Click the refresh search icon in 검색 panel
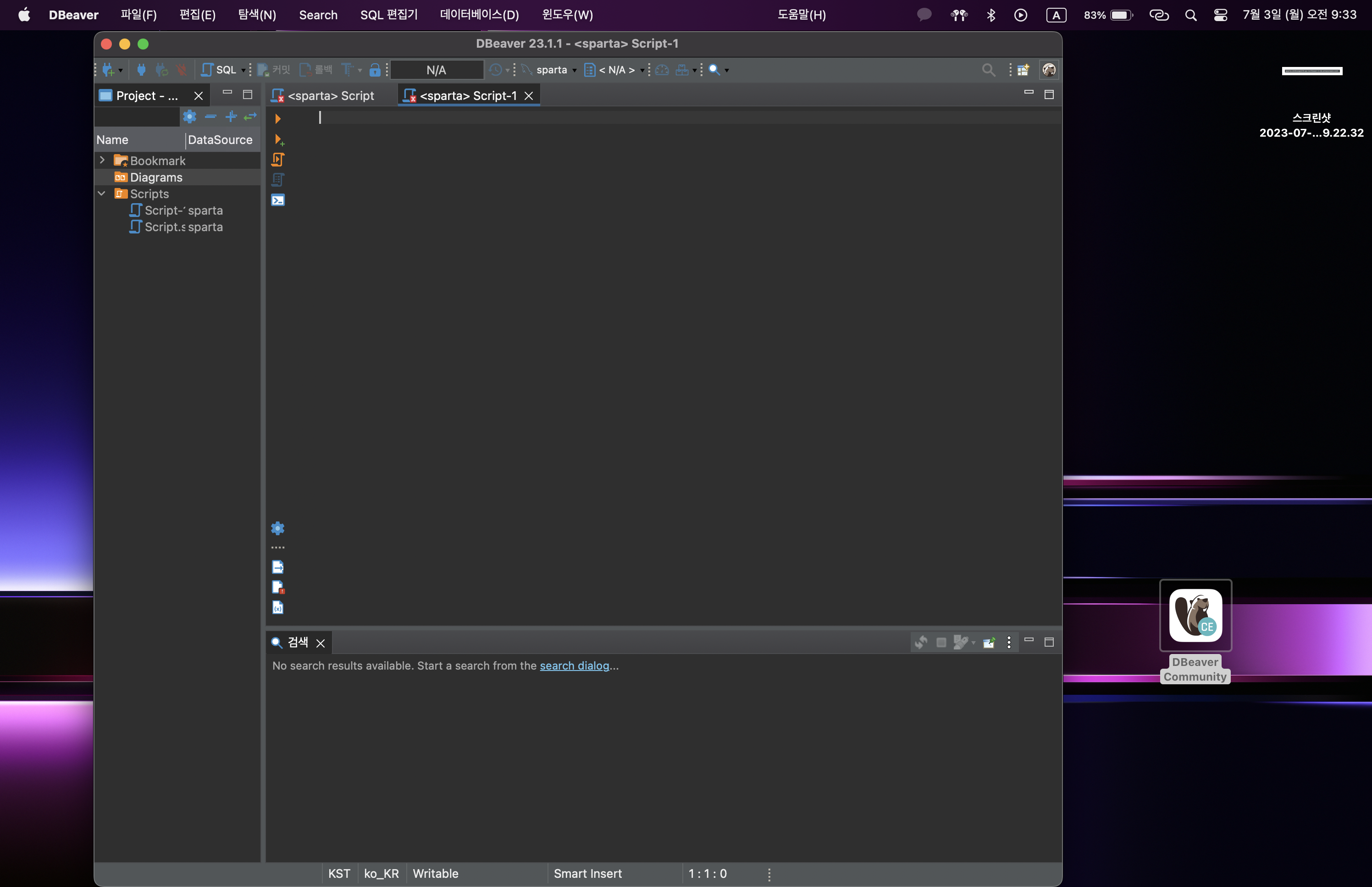This screenshot has width=1372, height=887. pos(921,642)
